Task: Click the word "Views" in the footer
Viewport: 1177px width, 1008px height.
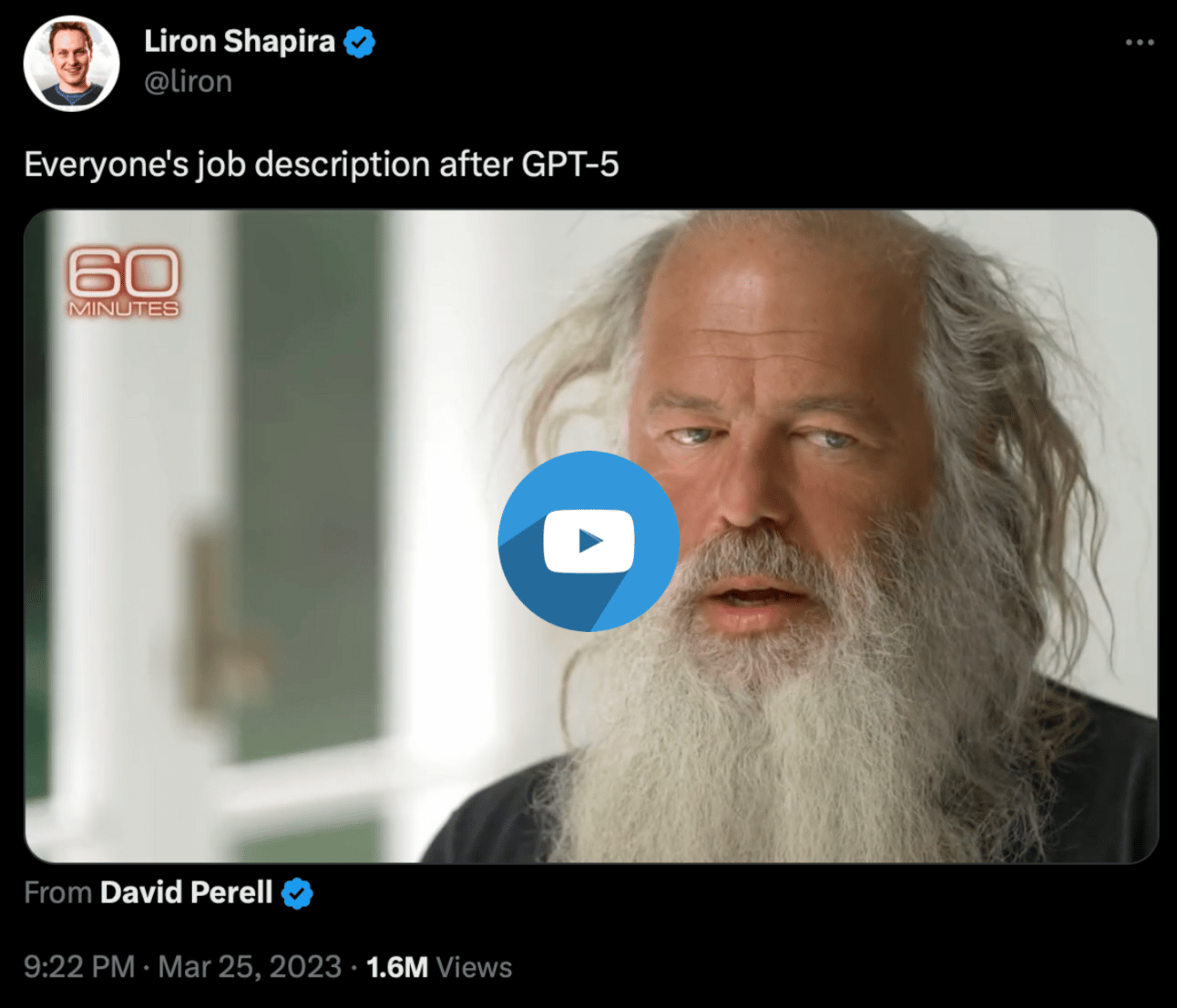Action: (474, 967)
